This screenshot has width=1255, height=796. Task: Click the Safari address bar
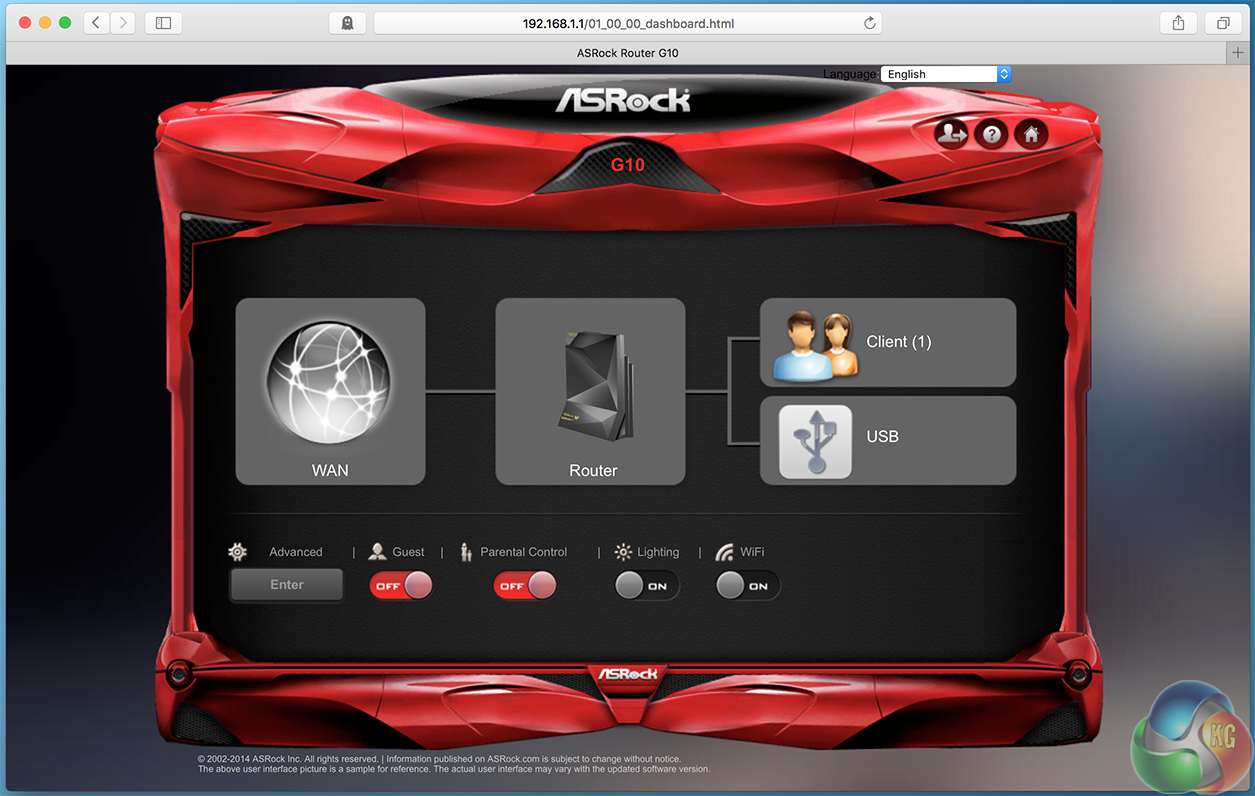coord(628,22)
